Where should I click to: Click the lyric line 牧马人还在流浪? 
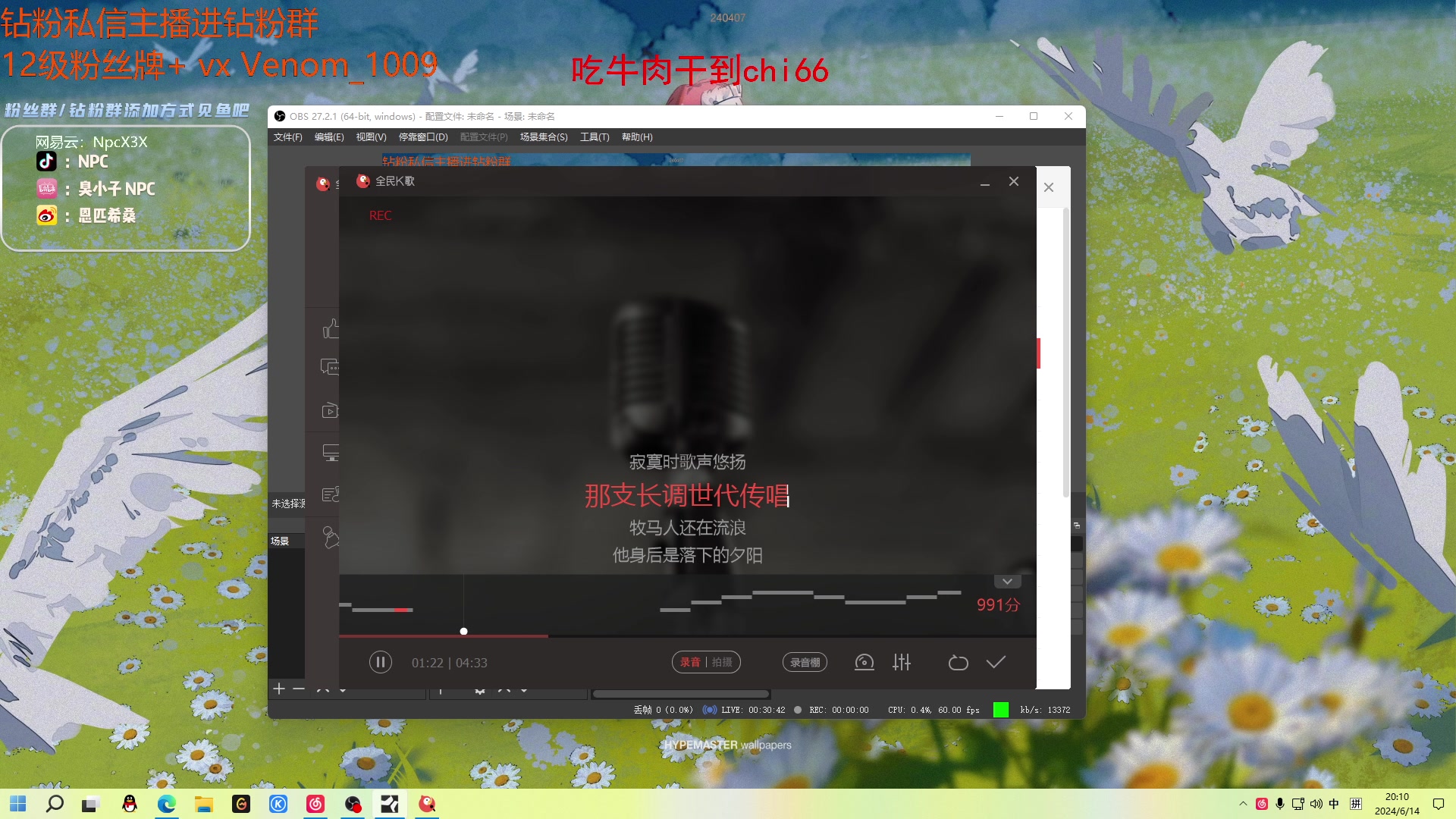[x=687, y=528]
